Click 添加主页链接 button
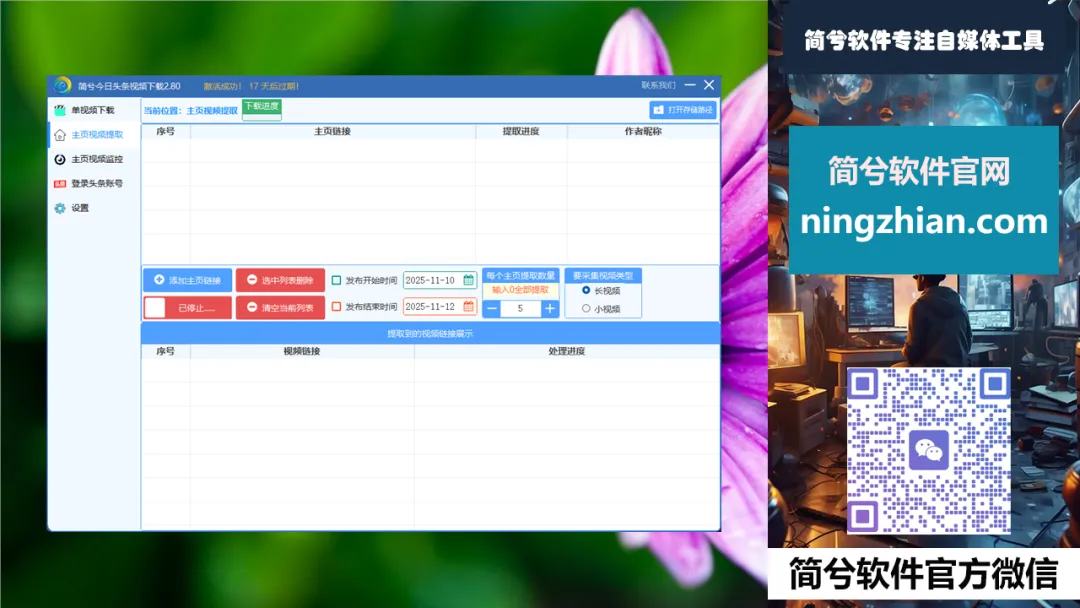This screenshot has width=1080, height=608. coord(187,280)
